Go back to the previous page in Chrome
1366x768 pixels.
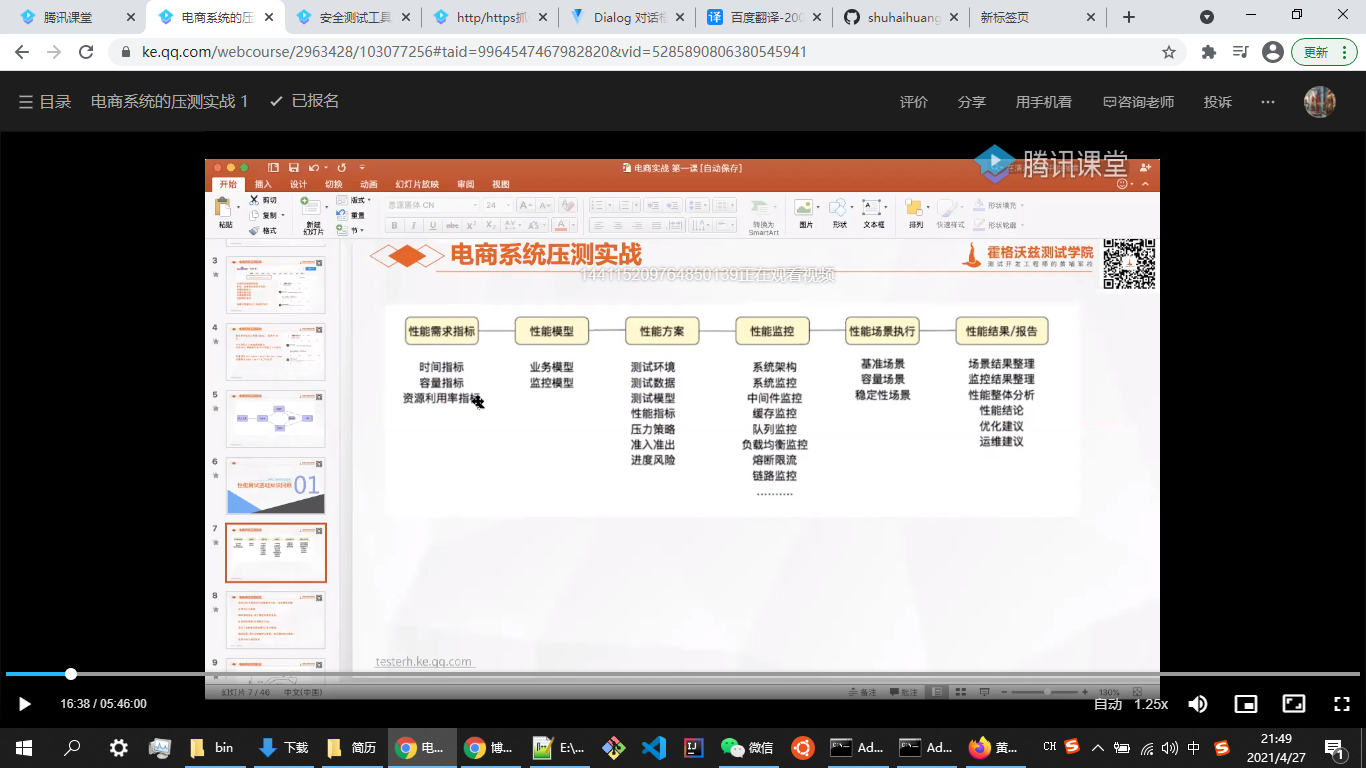[22, 52]
